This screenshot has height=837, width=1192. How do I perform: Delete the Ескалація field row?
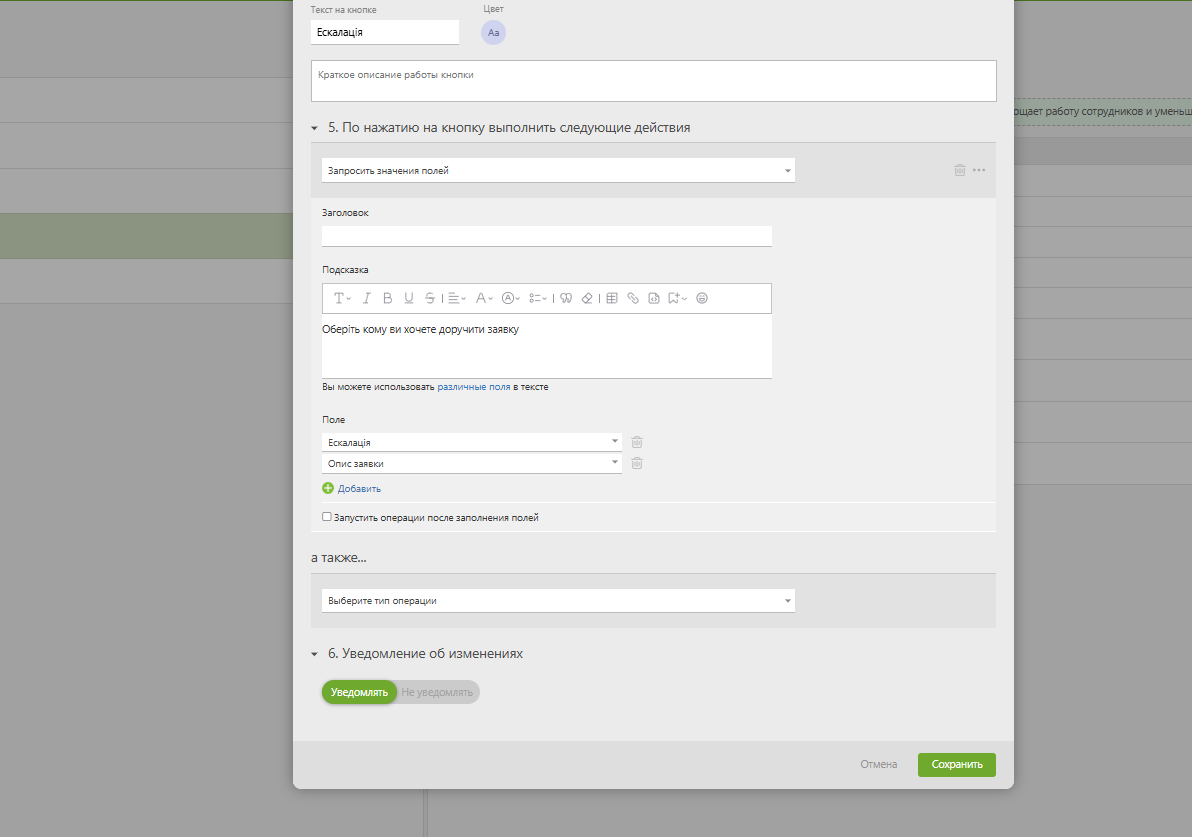(637, 442)
